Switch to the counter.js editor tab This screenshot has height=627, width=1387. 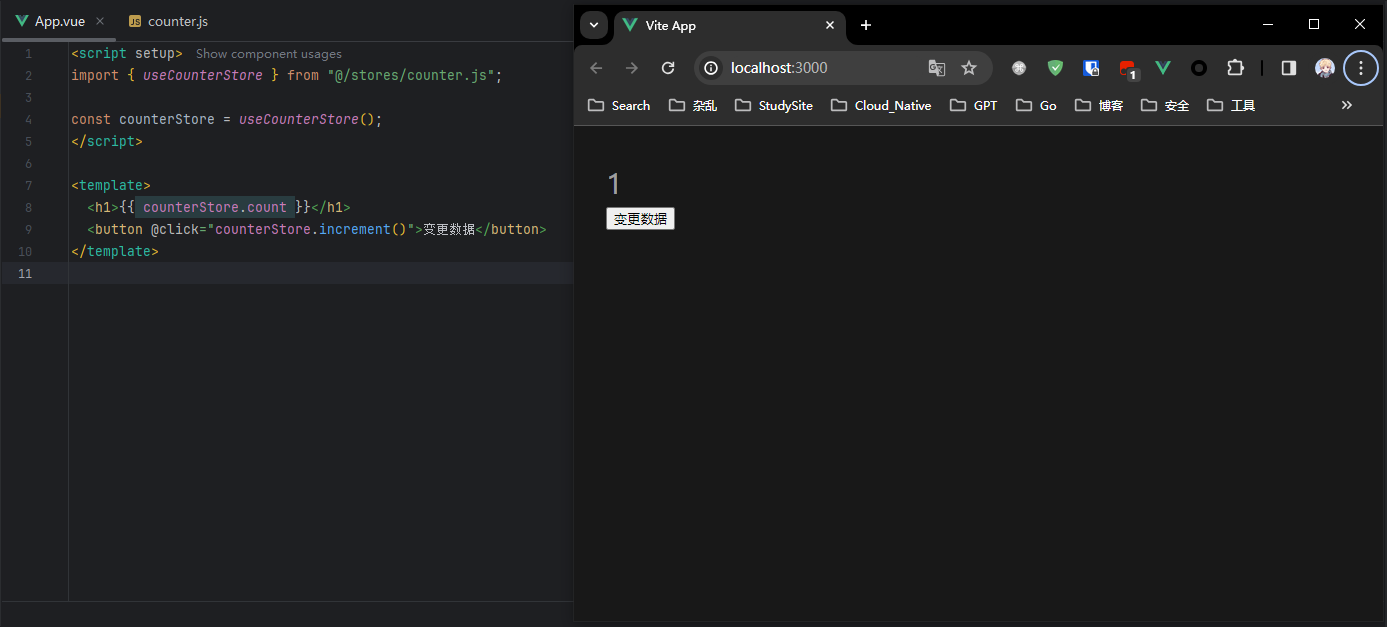168,21
